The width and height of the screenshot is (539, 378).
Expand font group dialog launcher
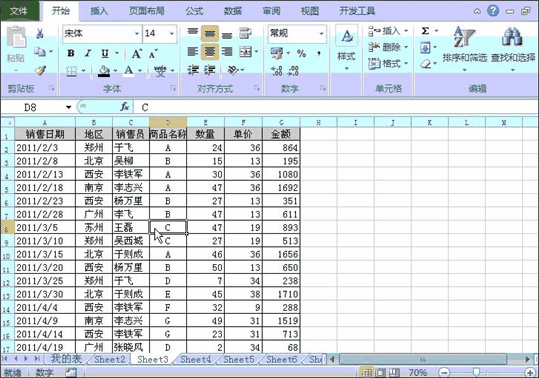point(173,88)
